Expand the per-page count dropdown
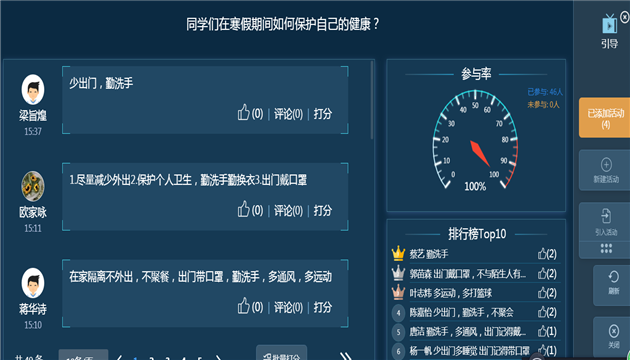 [84, 355]
